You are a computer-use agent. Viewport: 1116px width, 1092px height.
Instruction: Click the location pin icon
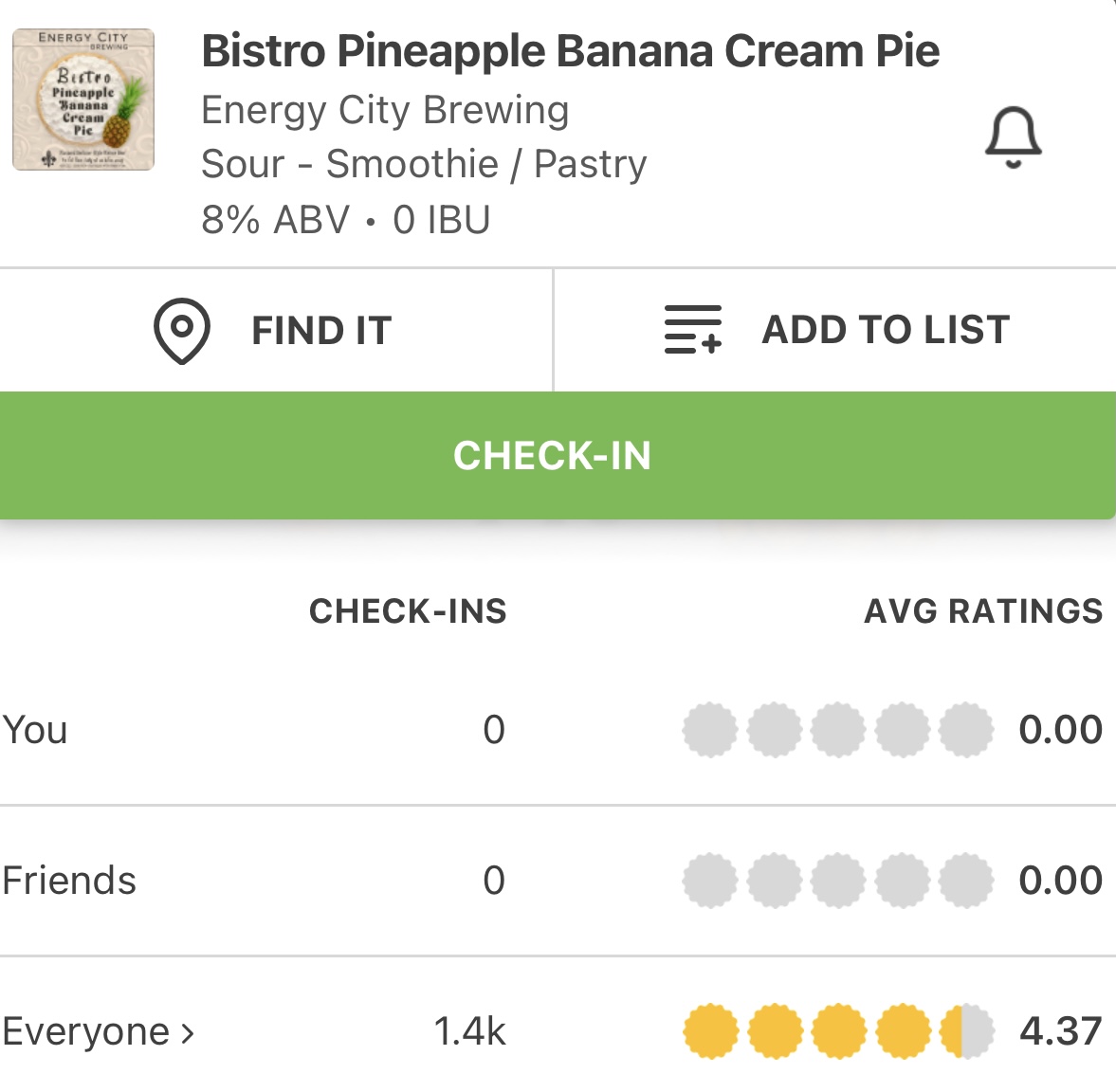pyautogui.click(x=181, y=331)
